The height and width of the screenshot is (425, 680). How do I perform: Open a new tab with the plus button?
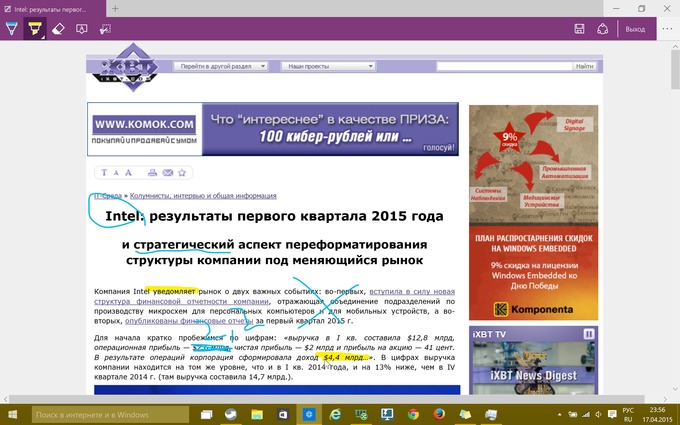[x=115, y=9]
